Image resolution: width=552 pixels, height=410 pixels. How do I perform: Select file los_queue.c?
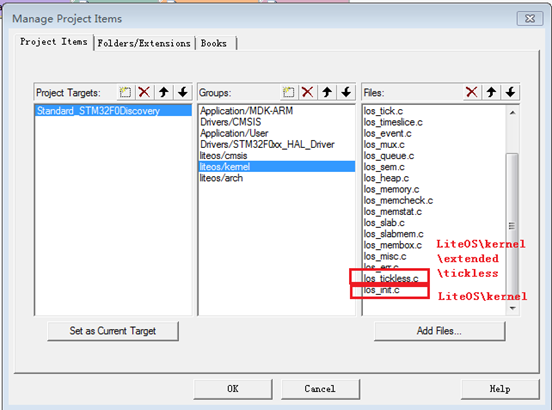coord(389,156)
